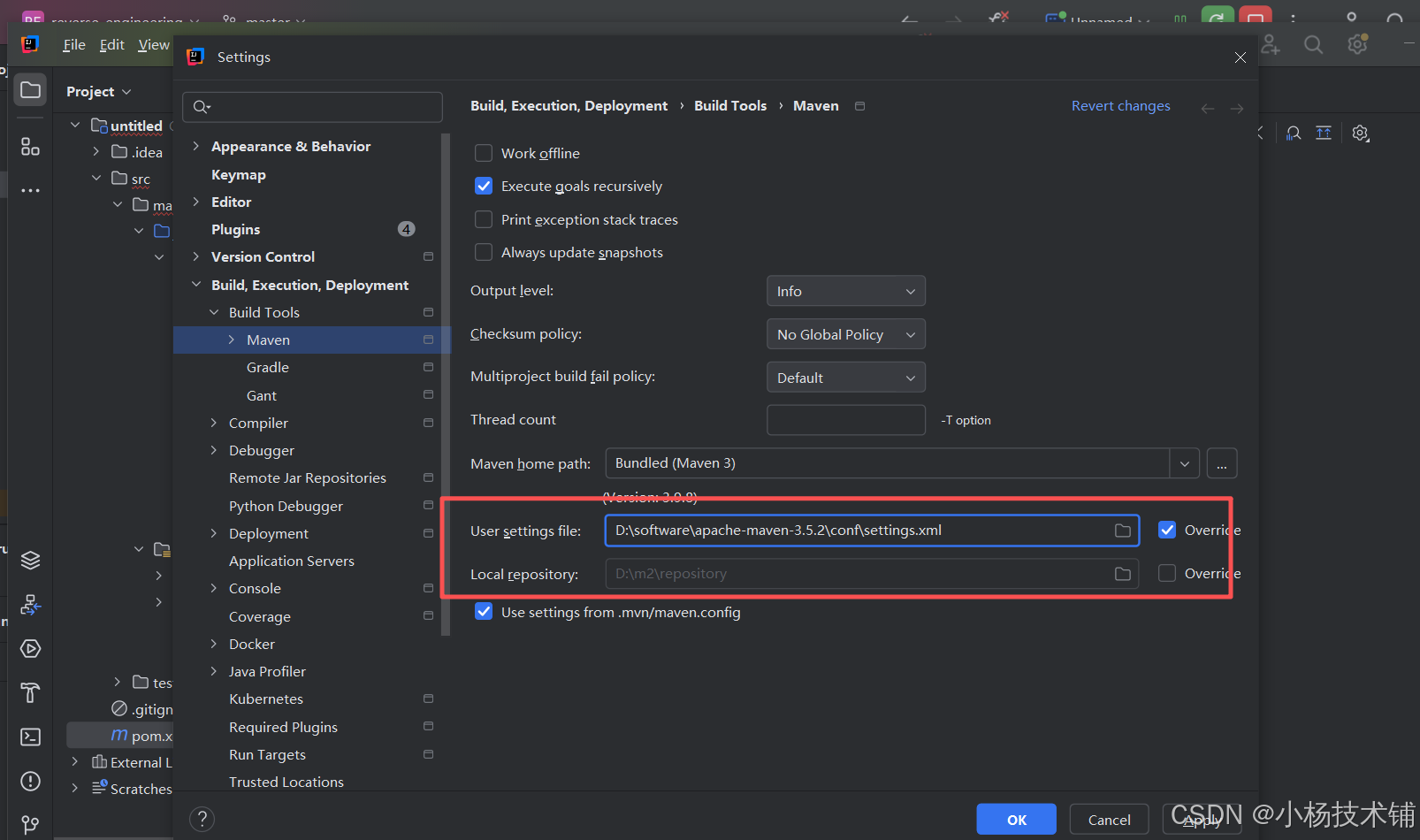Screen dimensions: 1420x840
Task: Select Application Servers in settings tree
Action: point(292,561)
